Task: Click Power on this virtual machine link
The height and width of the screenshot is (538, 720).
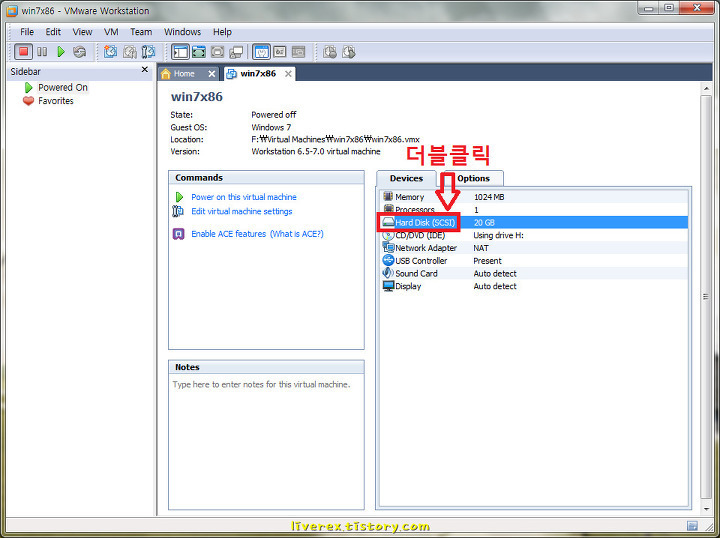Action: click(244, 196)
